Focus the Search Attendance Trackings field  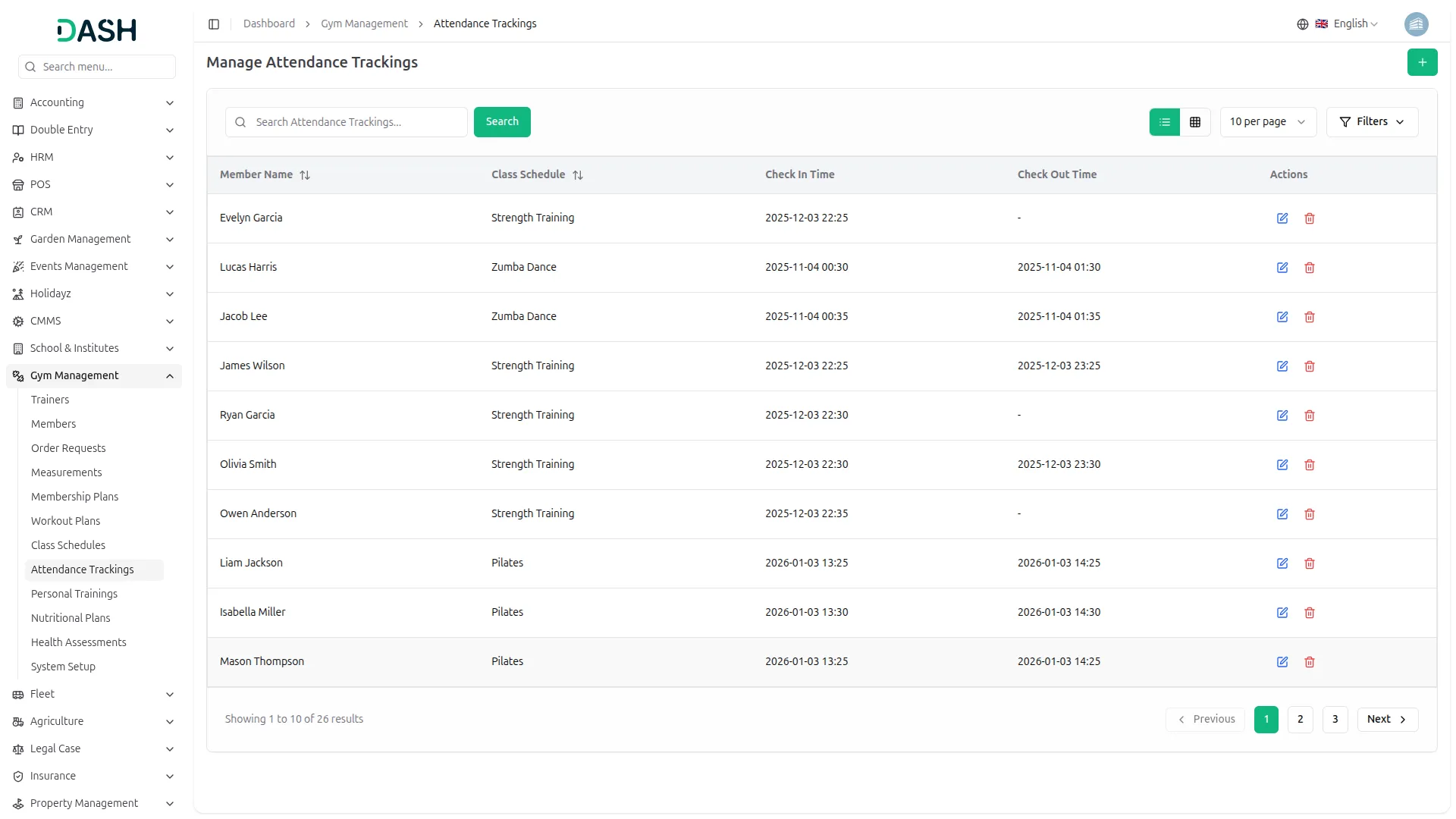coord(347,122)
